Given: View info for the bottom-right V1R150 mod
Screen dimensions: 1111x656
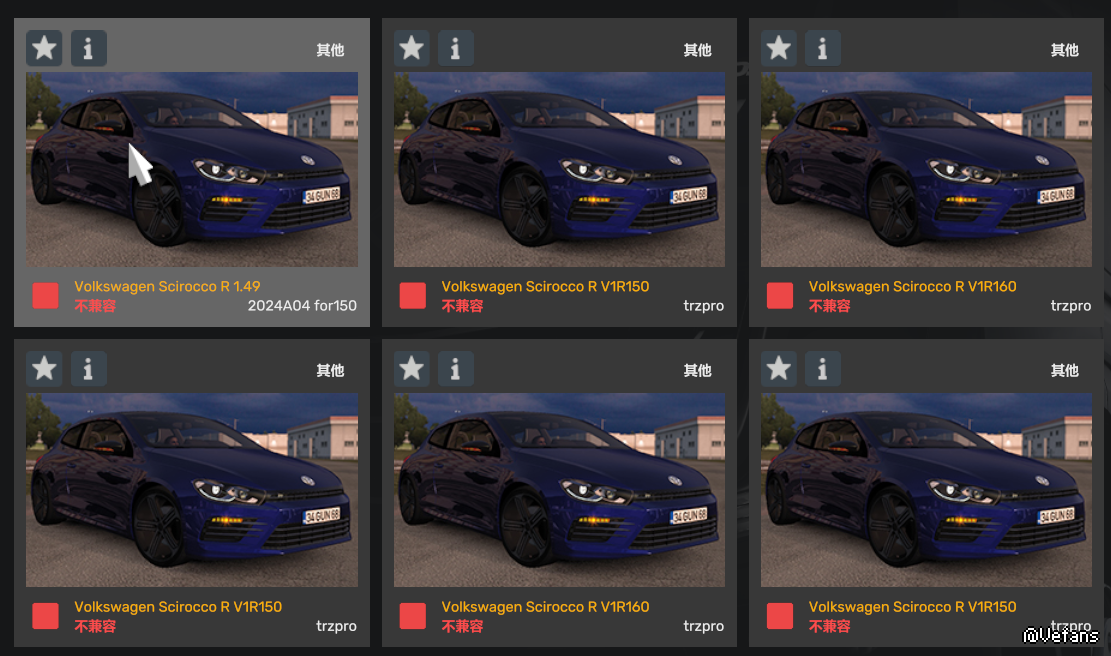Looking at the screenshot, I should [823, 368].
